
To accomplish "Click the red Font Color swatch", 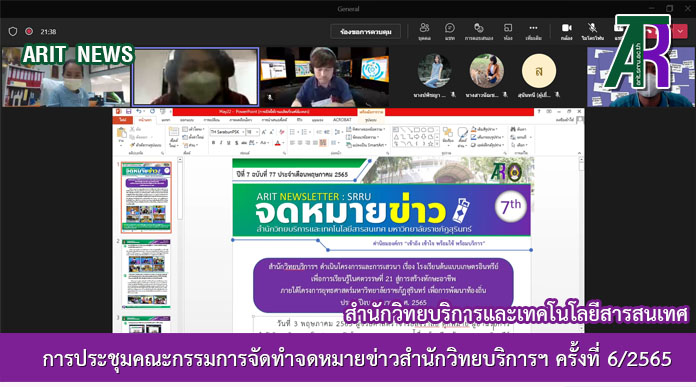I will point(277,143).
